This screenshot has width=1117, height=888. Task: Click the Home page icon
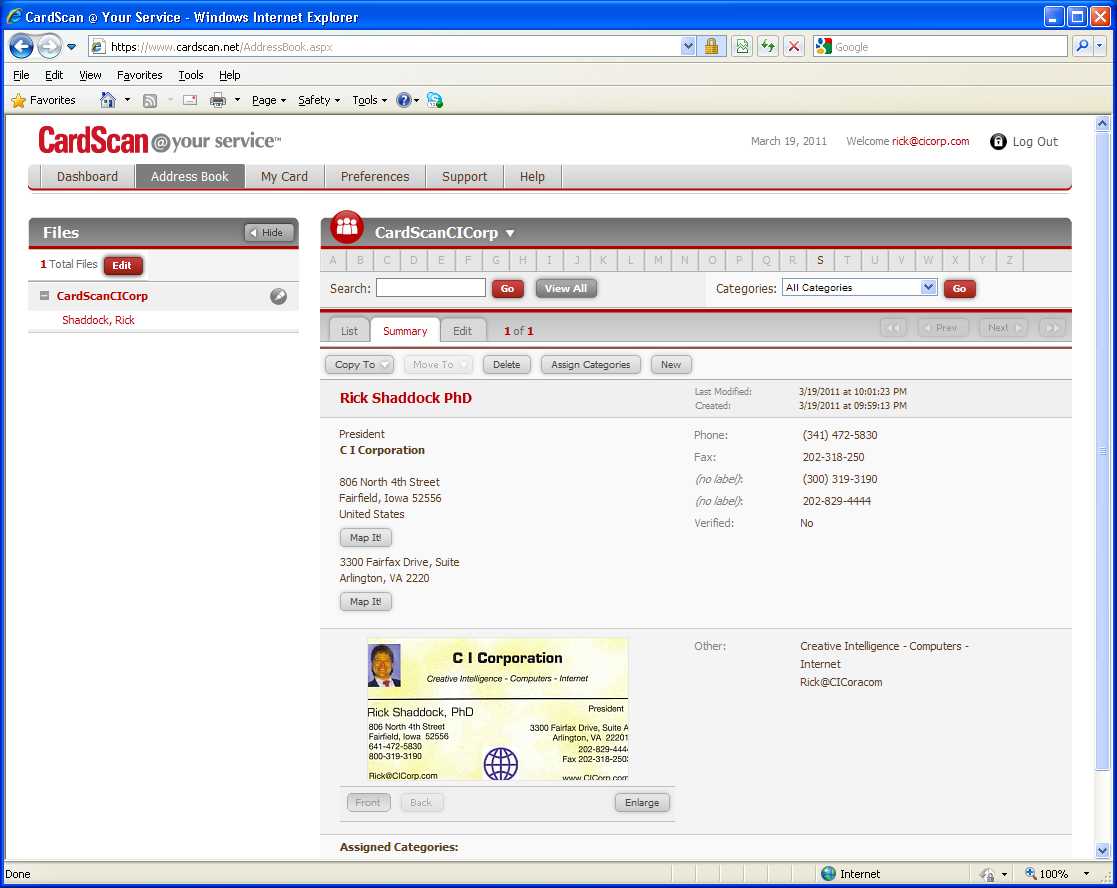108,100
